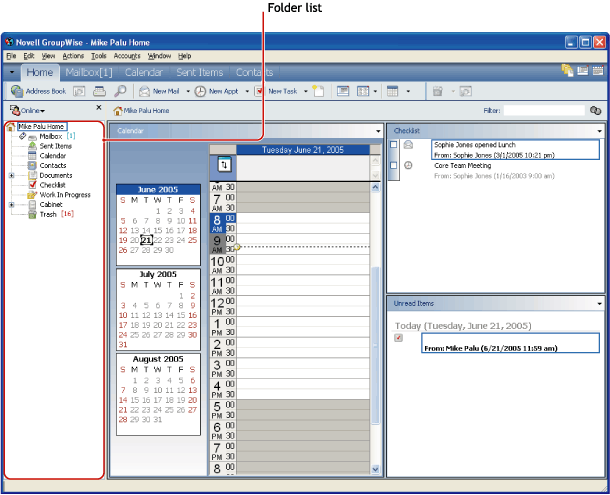The width and height of the screenshot is (610, 495).
Task: Click the view settings icon with dropdown
Action: (x=363, y=91)
